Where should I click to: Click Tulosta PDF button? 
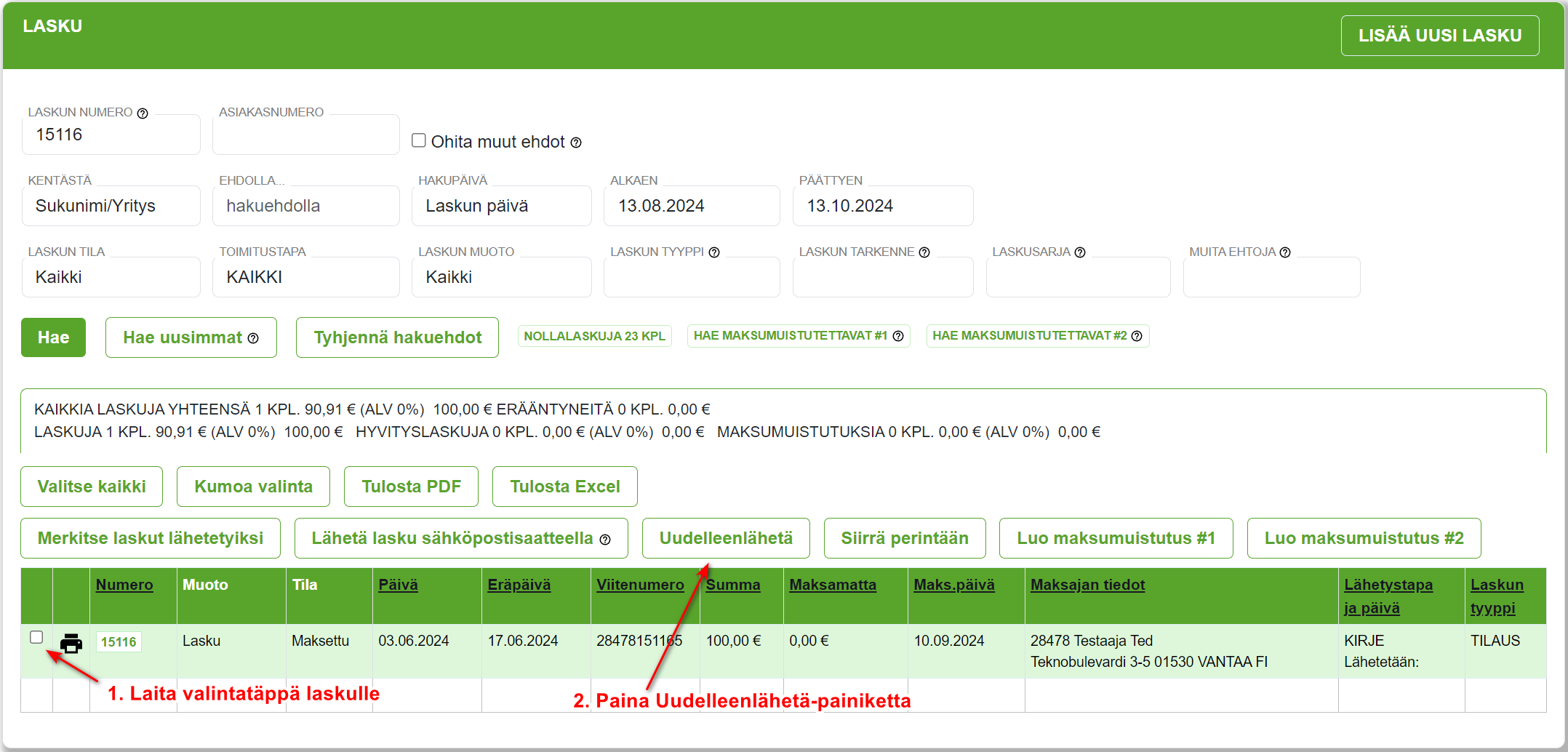point(411,487)
